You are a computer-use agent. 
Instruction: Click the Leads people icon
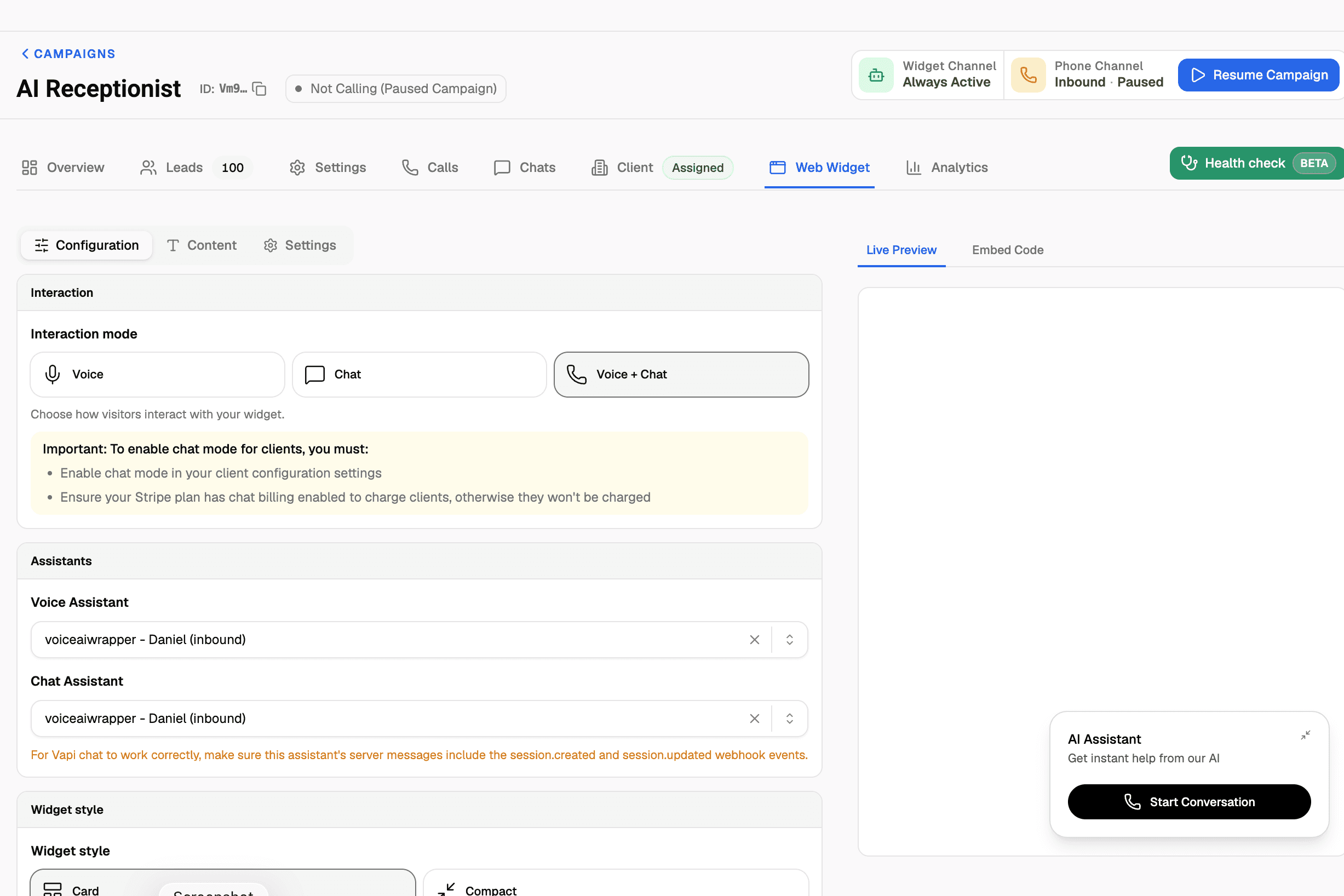148,168
